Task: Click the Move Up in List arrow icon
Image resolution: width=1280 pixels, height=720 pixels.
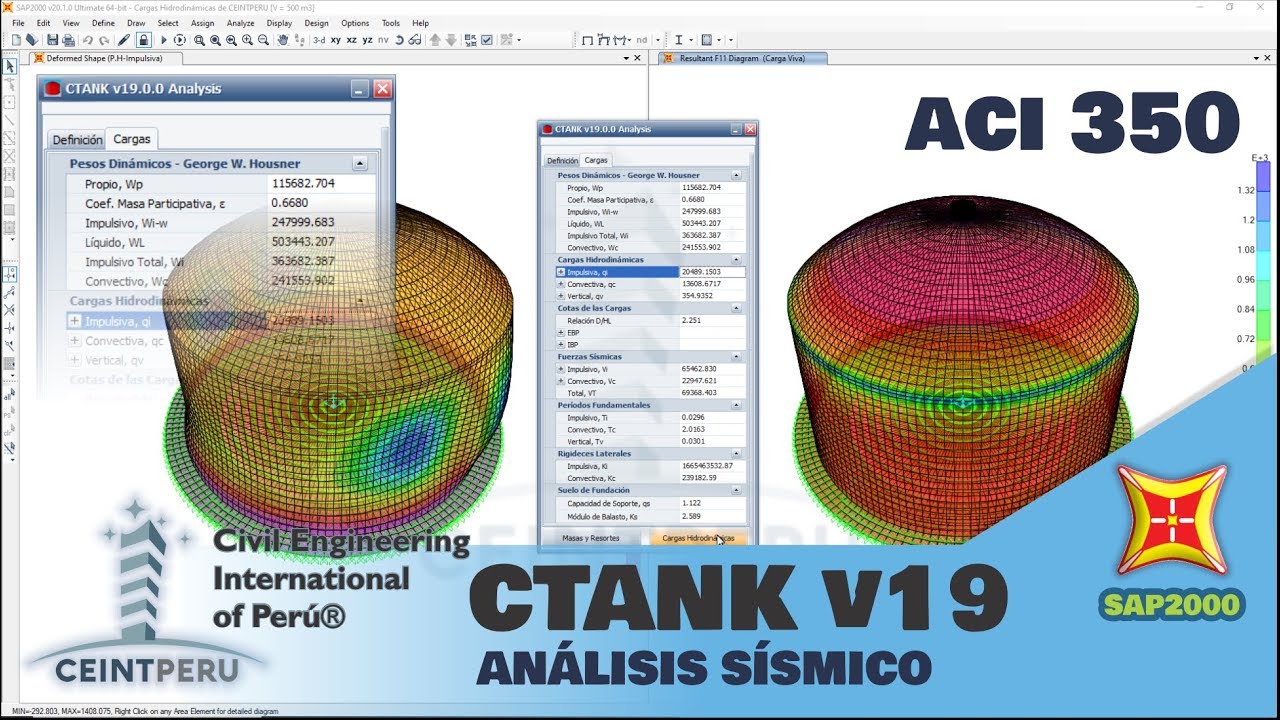Action: pyautogui.click(x=435, y=40)
